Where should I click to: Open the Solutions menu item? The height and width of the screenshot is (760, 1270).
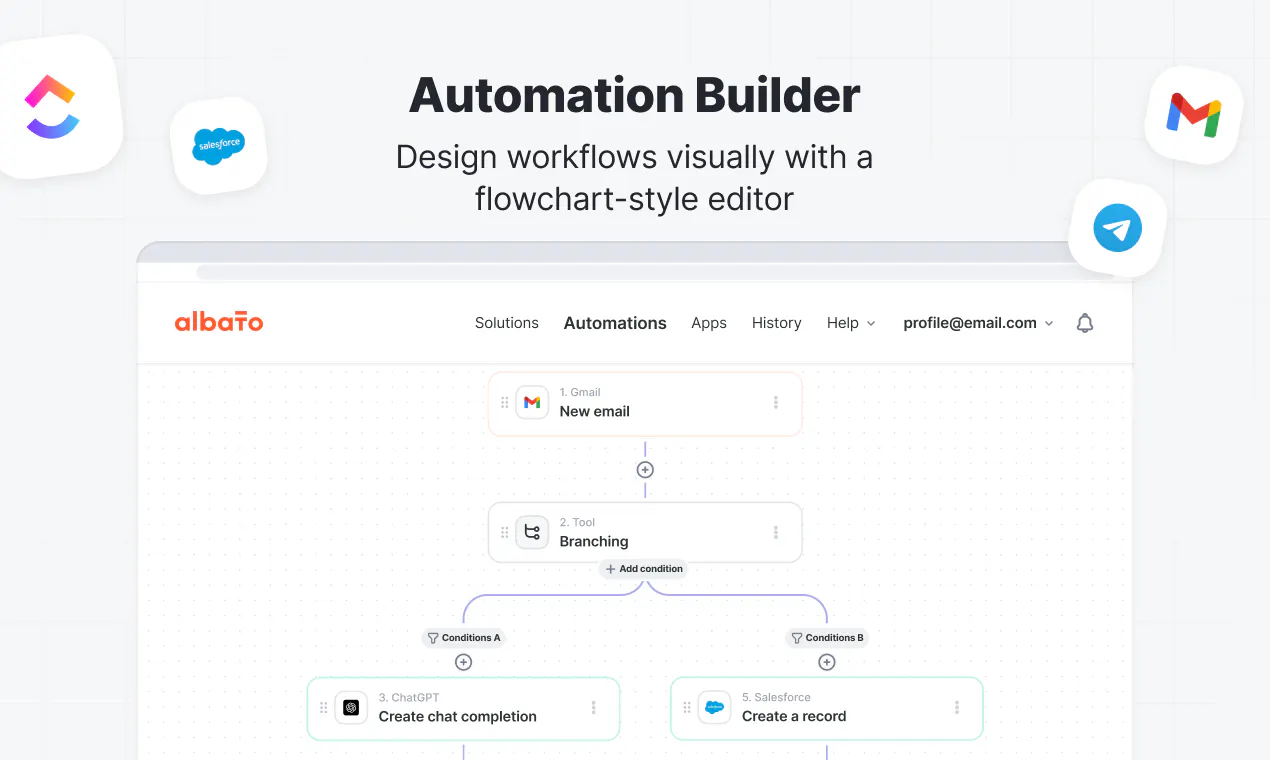(507, 323)
